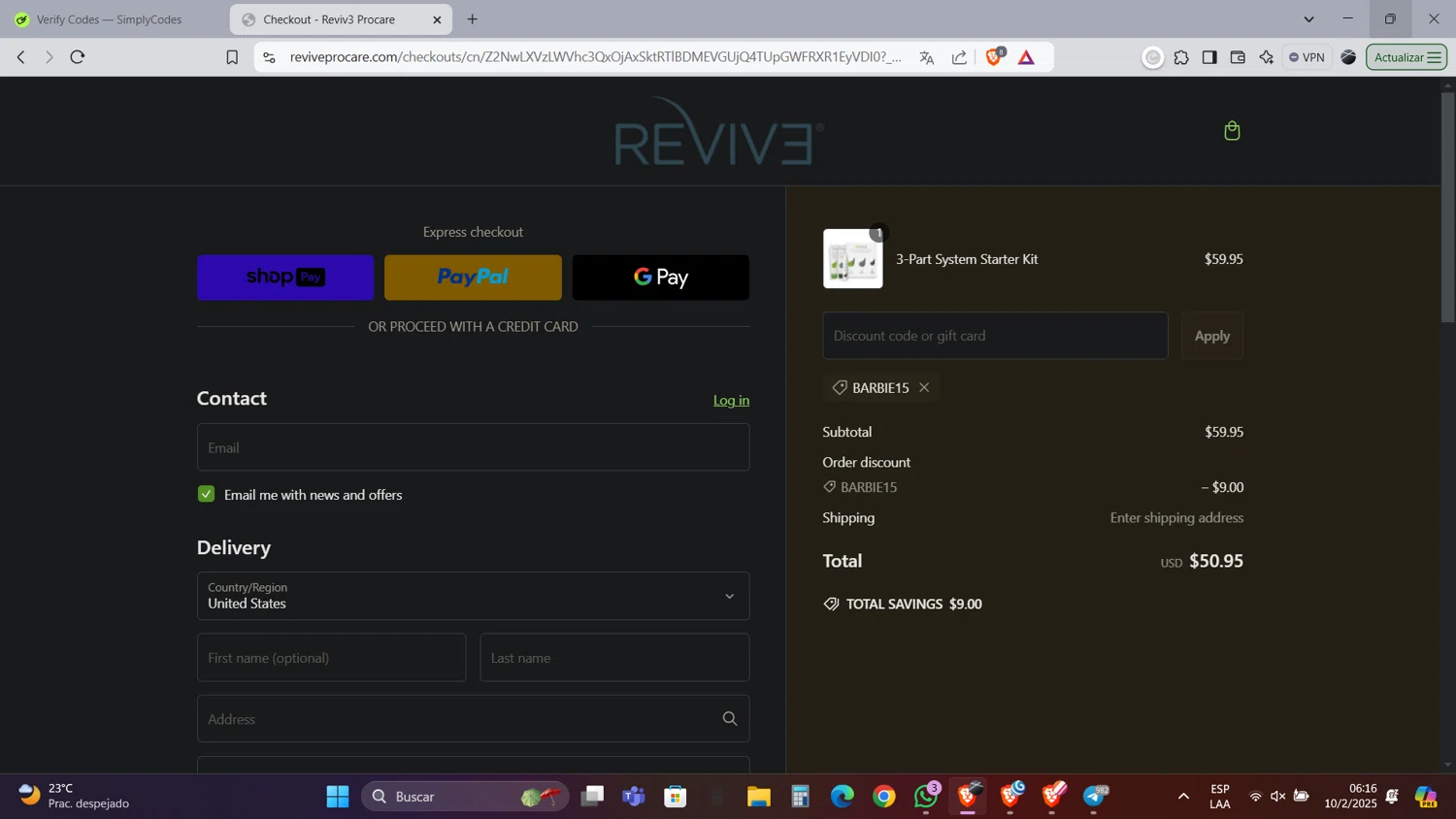Open WhatsApp from taskbar

click(926, 797)
